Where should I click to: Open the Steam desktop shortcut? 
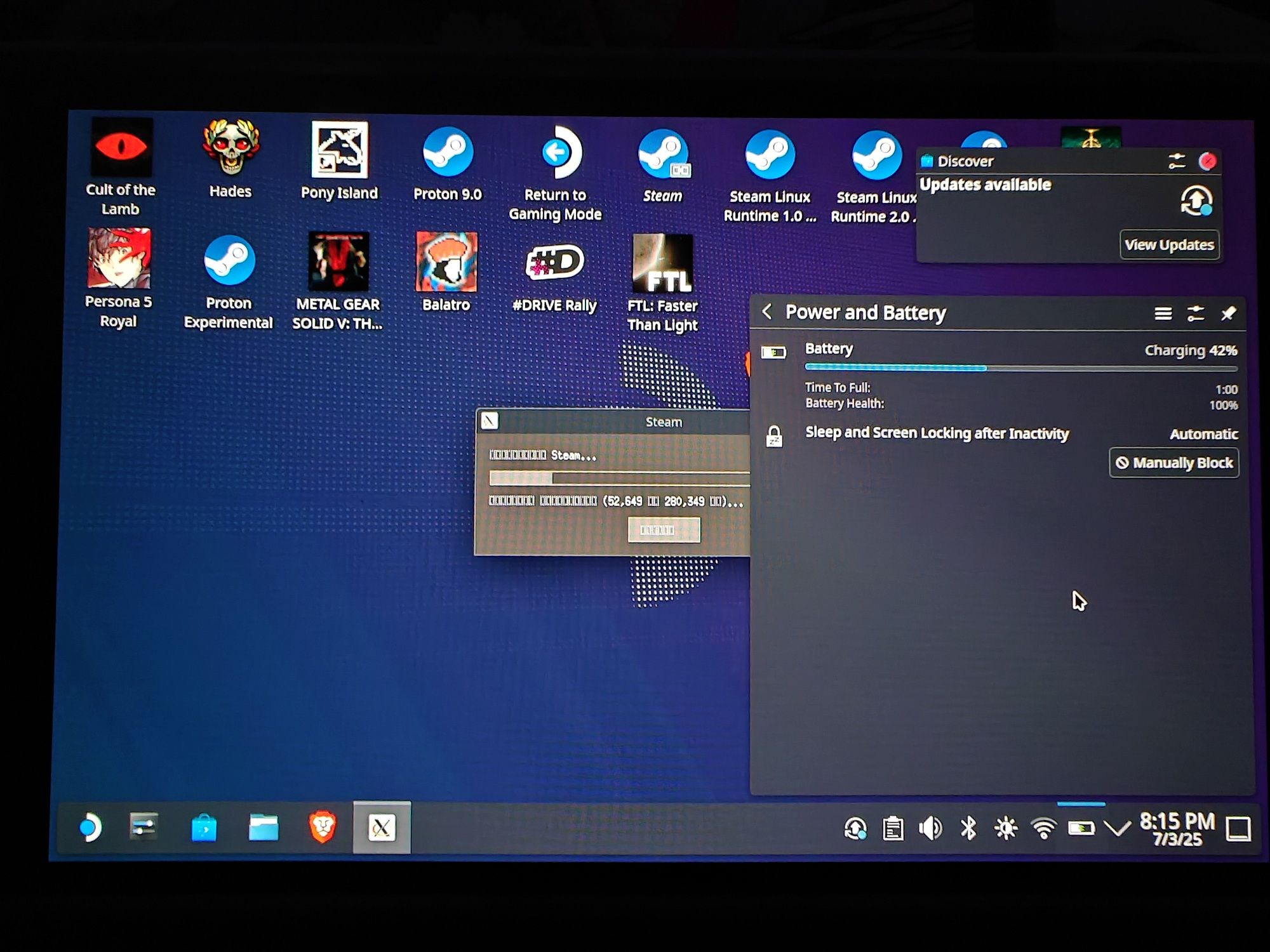[x=662, y=166]
